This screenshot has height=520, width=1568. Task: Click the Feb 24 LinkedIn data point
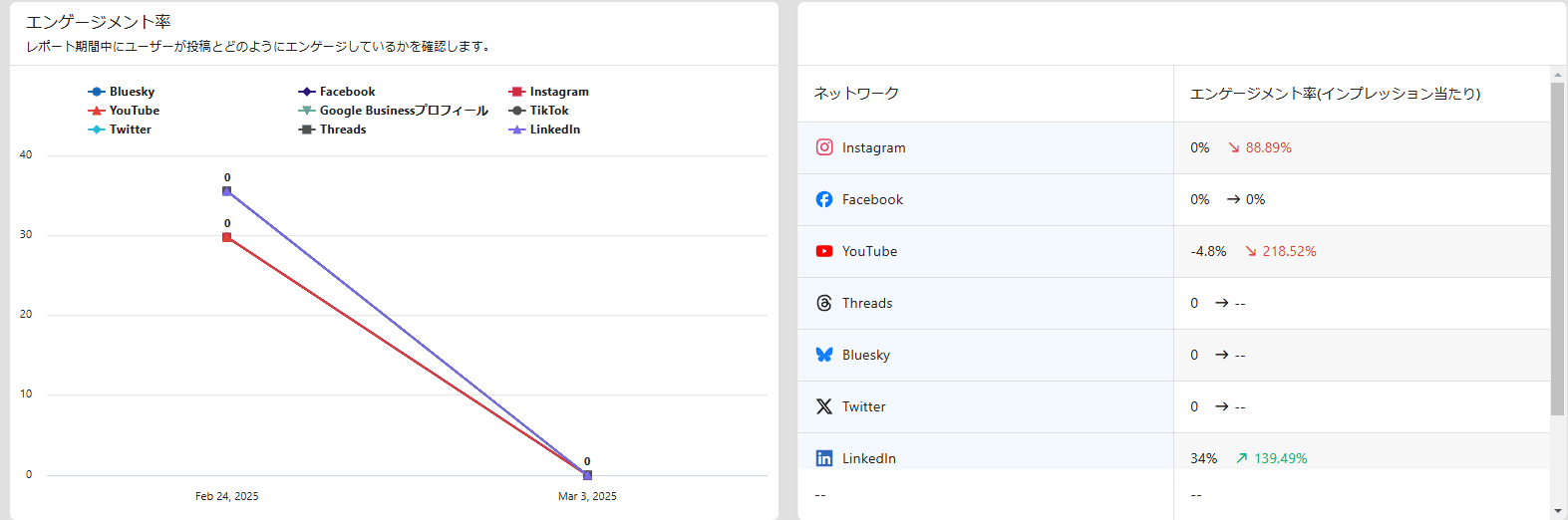tap(227, 191)
